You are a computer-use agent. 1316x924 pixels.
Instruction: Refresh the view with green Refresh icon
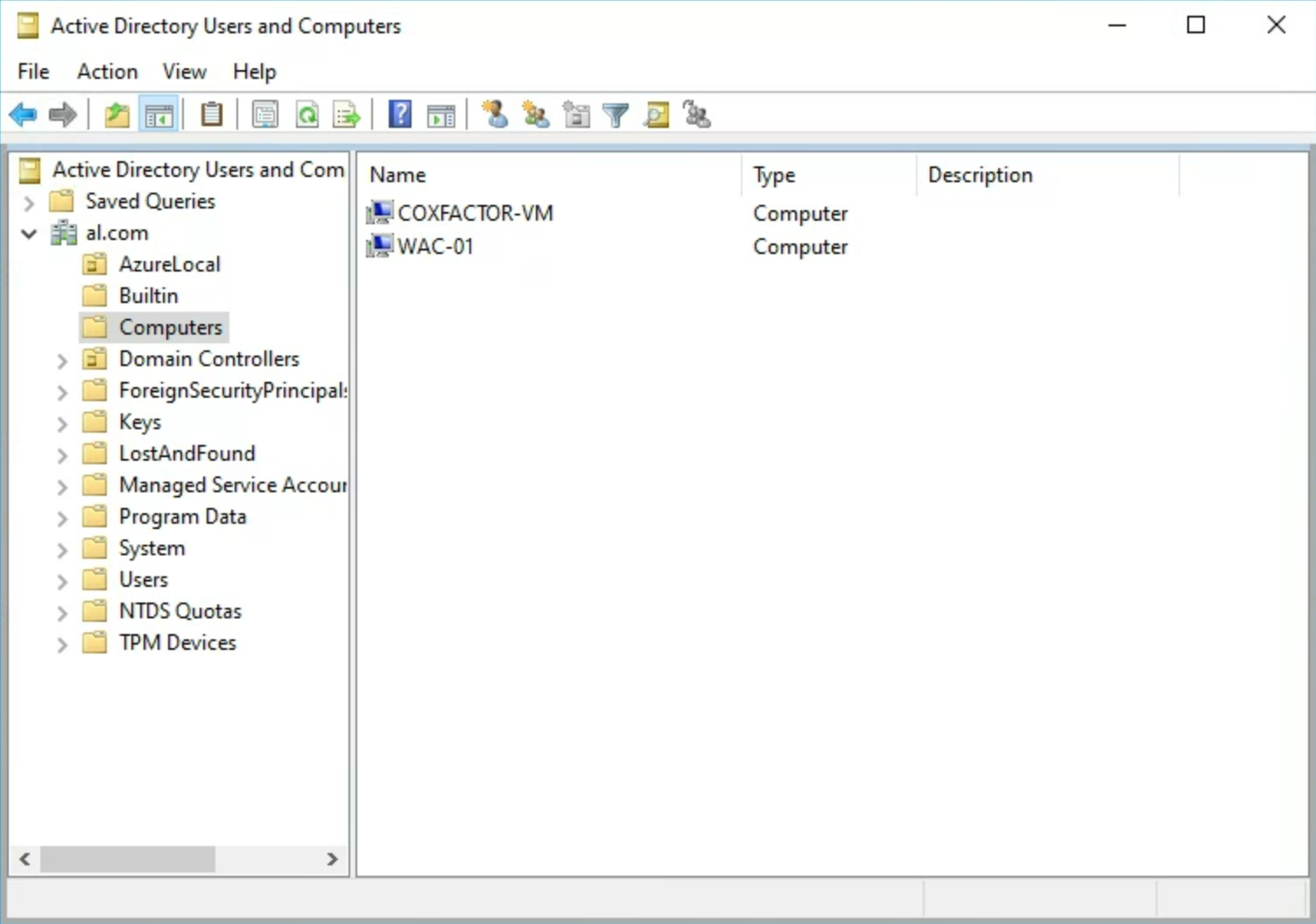(x=306, y=115)
